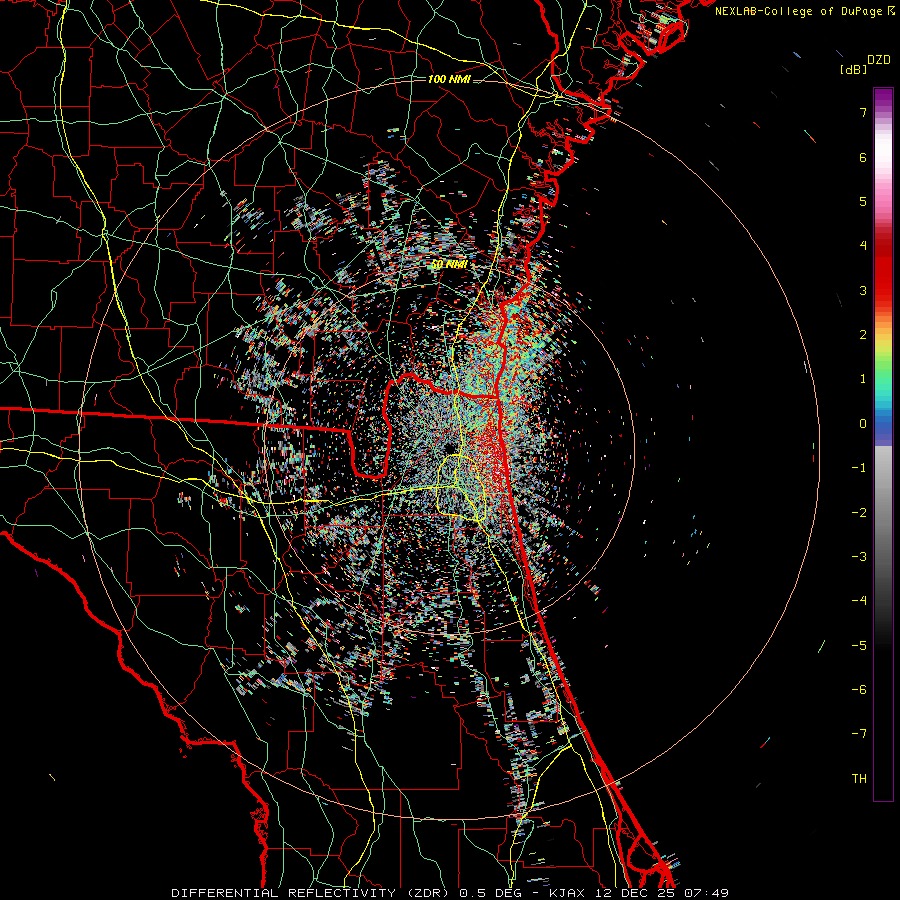Pick the 6 value on the scale
The image size is (900, 900).
coord(863,157)
